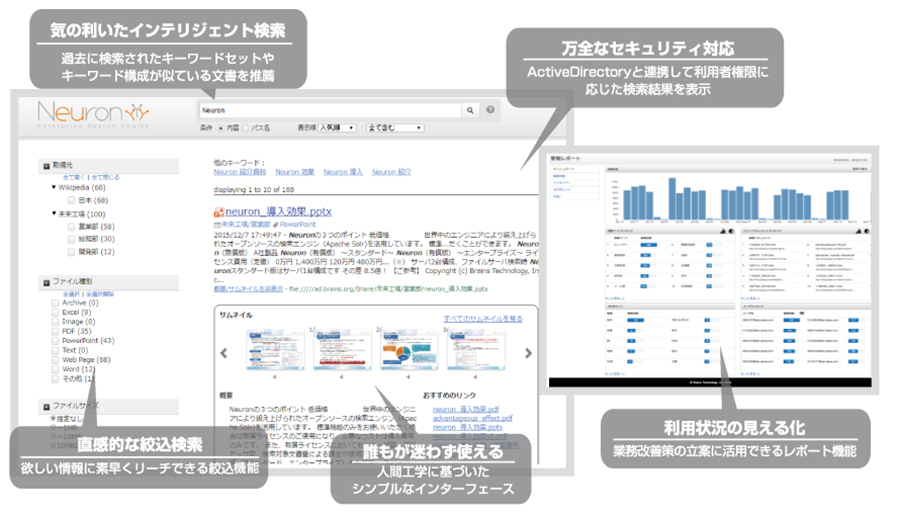Viewport: 900px width, 516px height.
Task: Collapse the Wikipedia tree node arrow
Action: click(x=54, y=187)
